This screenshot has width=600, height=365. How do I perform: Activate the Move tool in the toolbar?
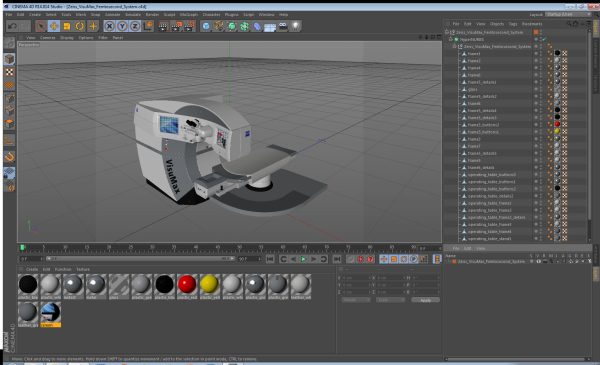pyautogui.click(x=54, y=26)
